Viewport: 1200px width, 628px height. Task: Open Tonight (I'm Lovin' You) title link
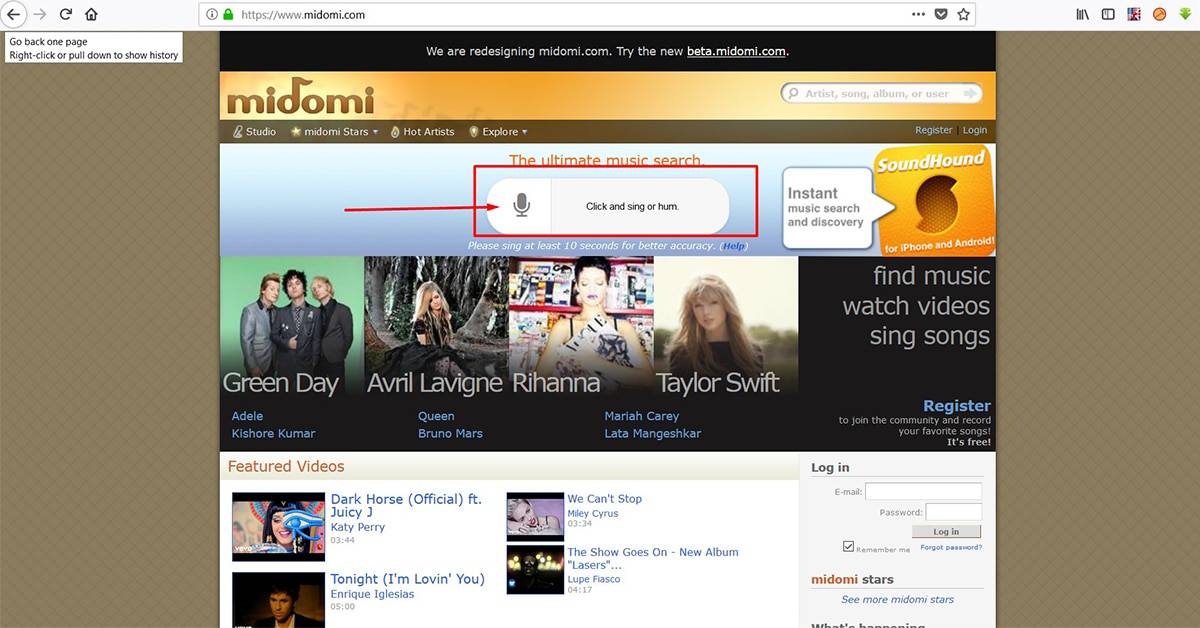[x=407, y=579]
